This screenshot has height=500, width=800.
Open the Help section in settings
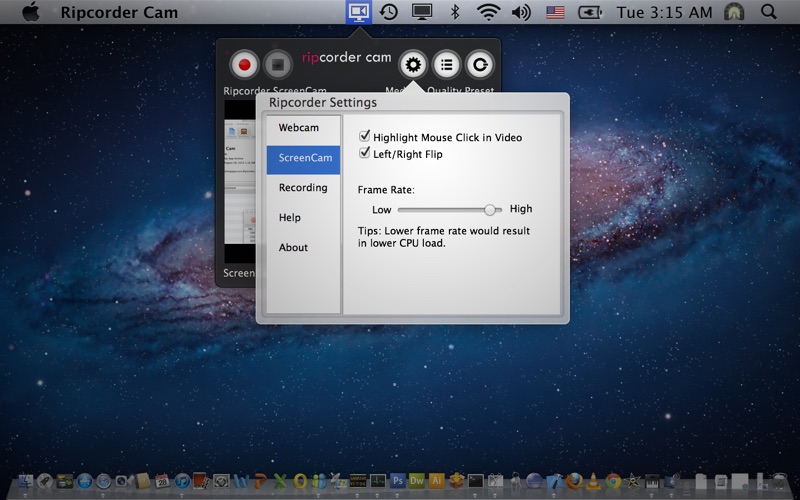click(x=290, y=218)
